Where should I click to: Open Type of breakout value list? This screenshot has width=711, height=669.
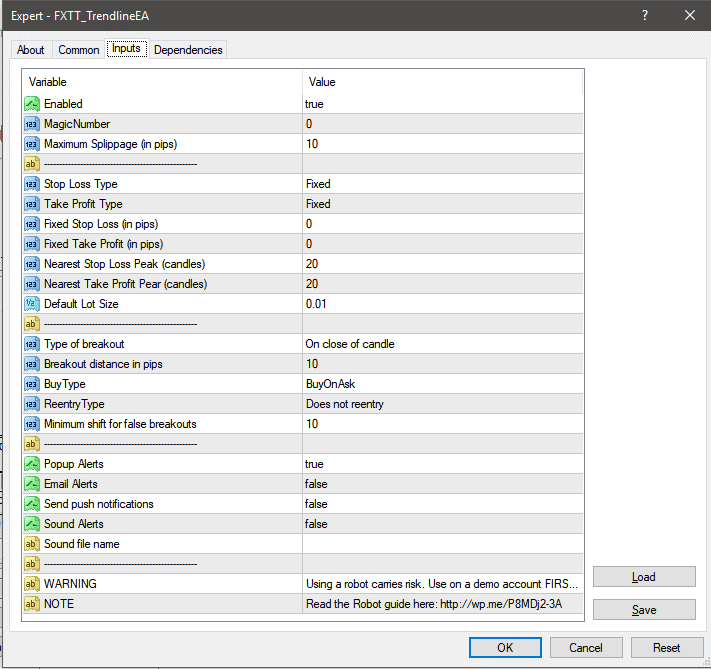tap(443, 344)
